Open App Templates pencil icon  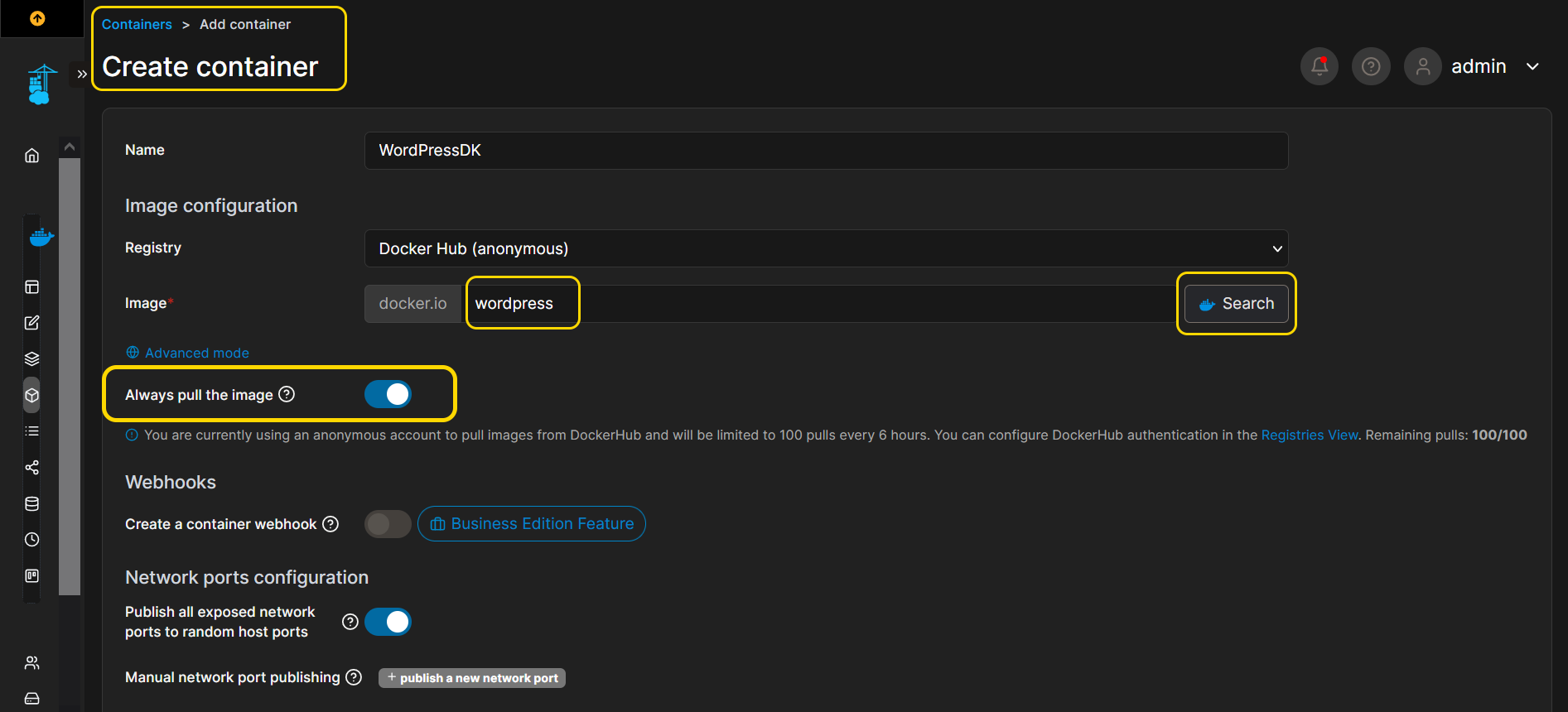(31, 323)
